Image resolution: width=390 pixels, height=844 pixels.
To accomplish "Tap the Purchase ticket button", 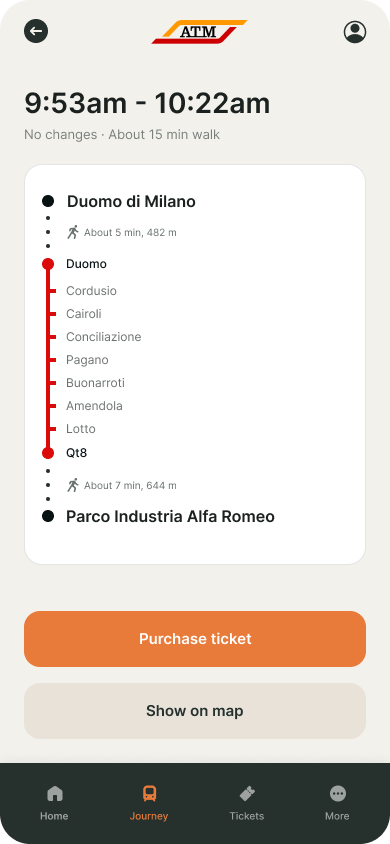I will (195, 639).
